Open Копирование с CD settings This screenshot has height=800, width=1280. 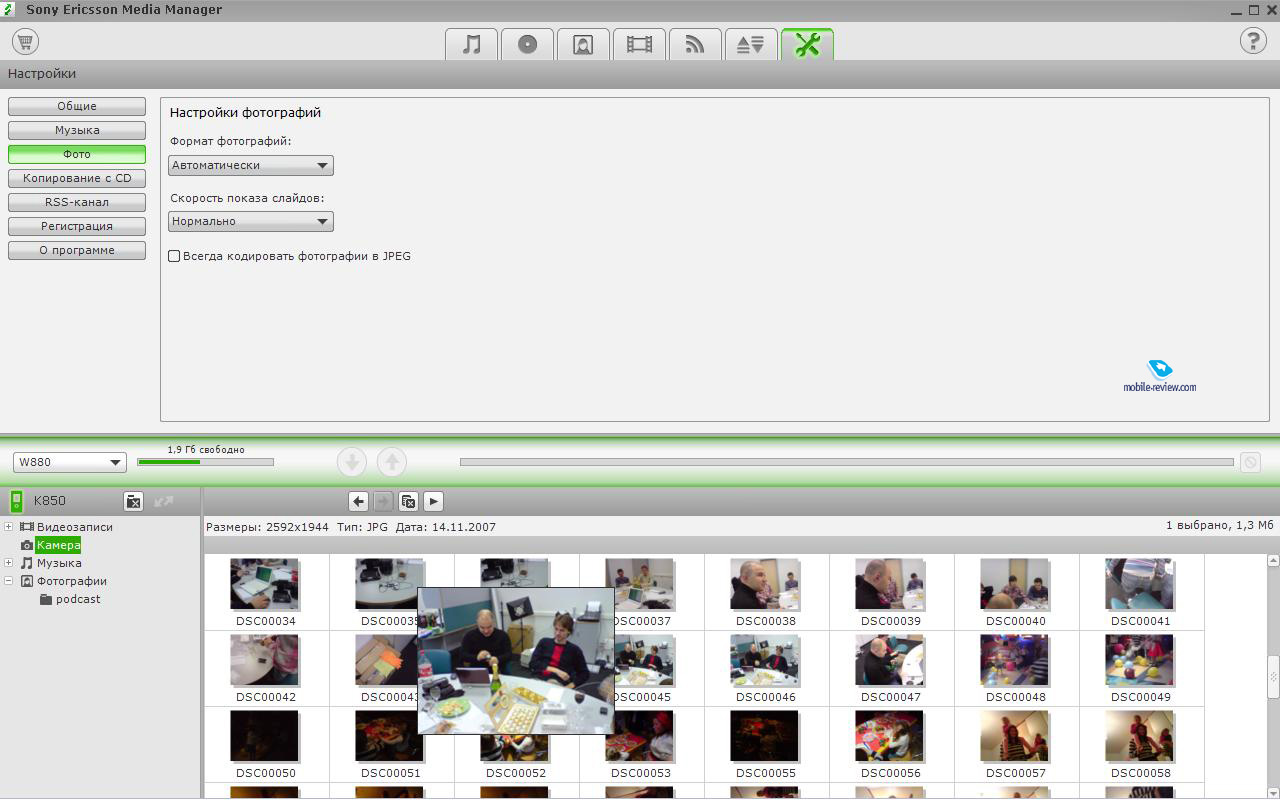[77, 178]
